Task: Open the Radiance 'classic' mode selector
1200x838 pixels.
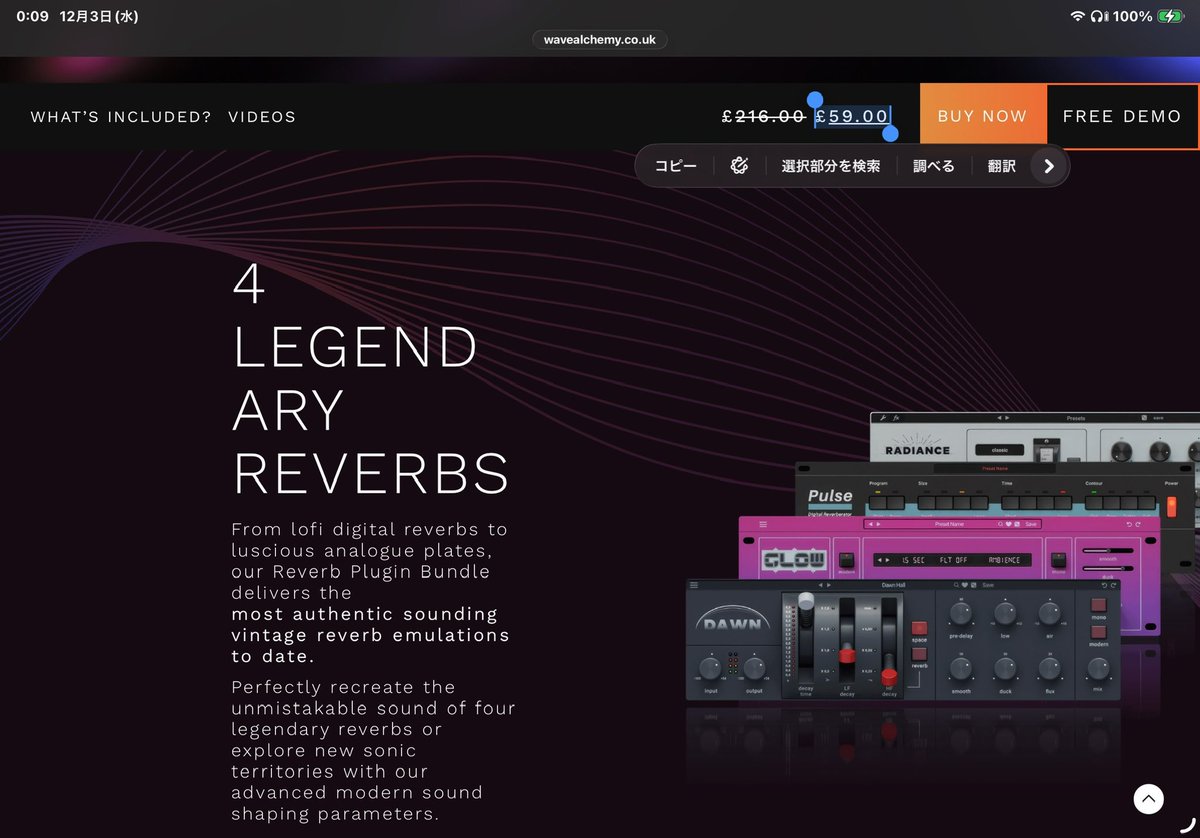Action: (x=1000, y=450)
